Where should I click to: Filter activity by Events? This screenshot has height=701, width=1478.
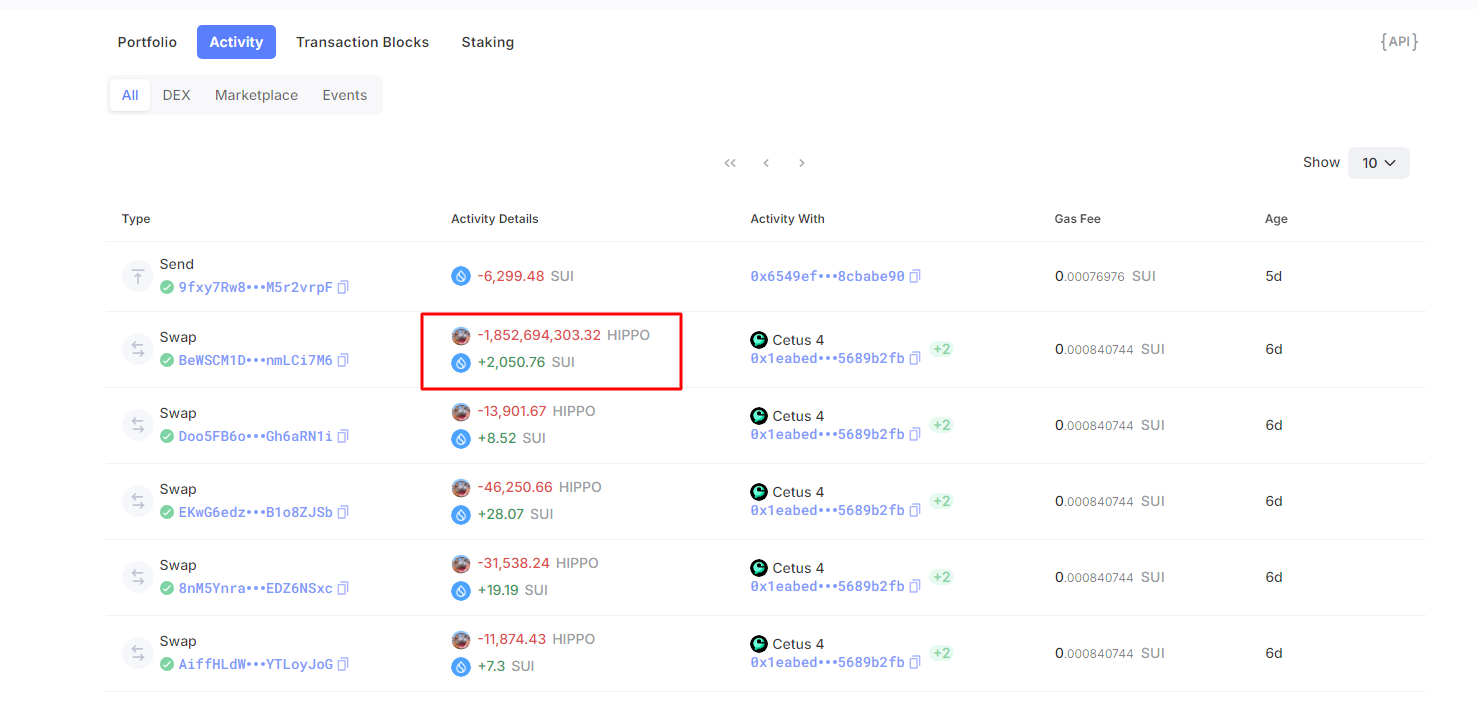click(344, 95)
